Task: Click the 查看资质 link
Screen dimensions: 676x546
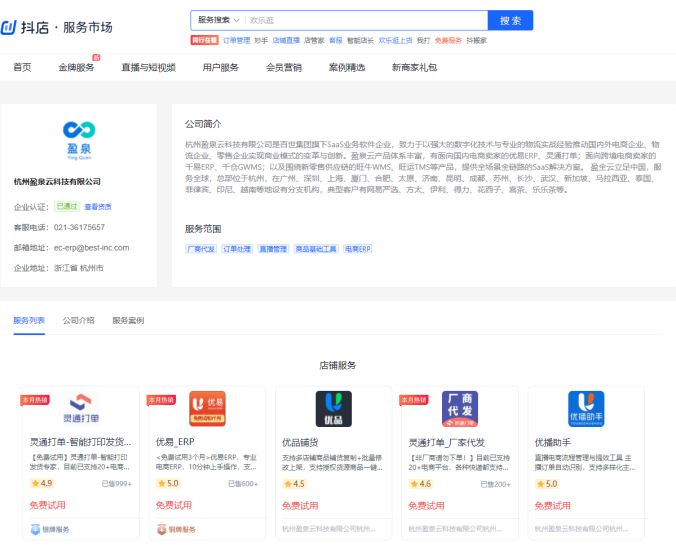Action: pyautogui.click(x=98, y=207)
